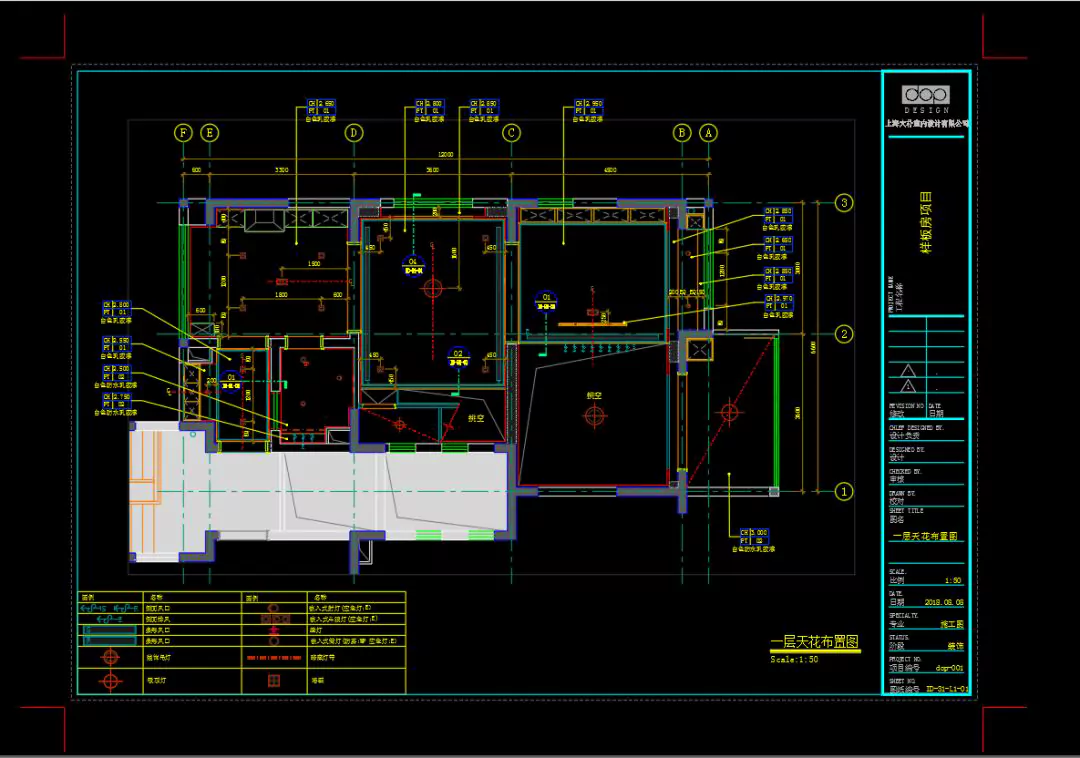Select cyan linear air vent legend symbol

pyautogui.click(x=110, y=632)
